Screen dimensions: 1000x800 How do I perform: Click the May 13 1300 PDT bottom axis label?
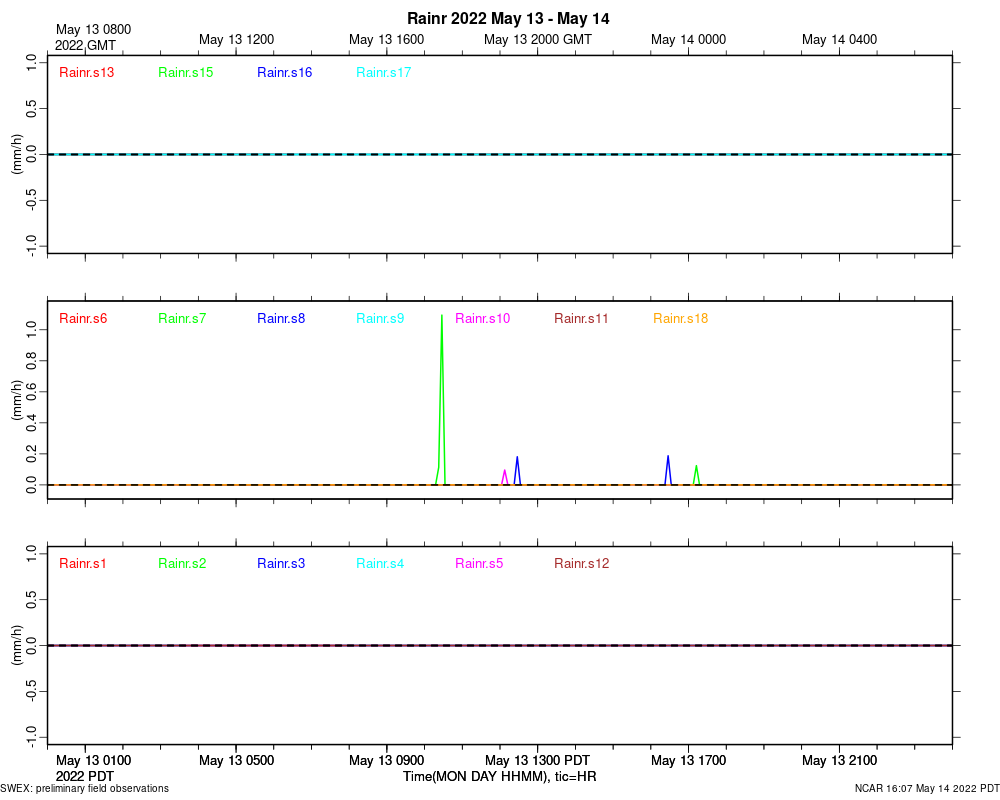point(538,760)
